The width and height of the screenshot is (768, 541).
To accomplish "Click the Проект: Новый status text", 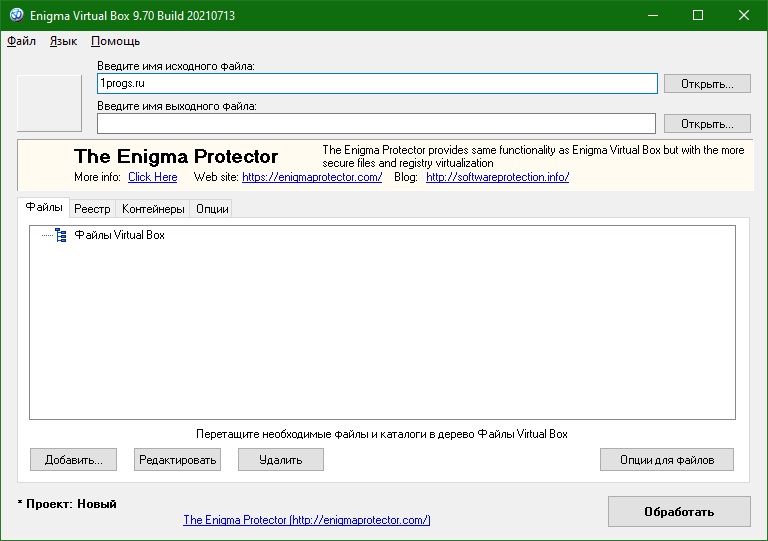I will click(x=67, y=504).
